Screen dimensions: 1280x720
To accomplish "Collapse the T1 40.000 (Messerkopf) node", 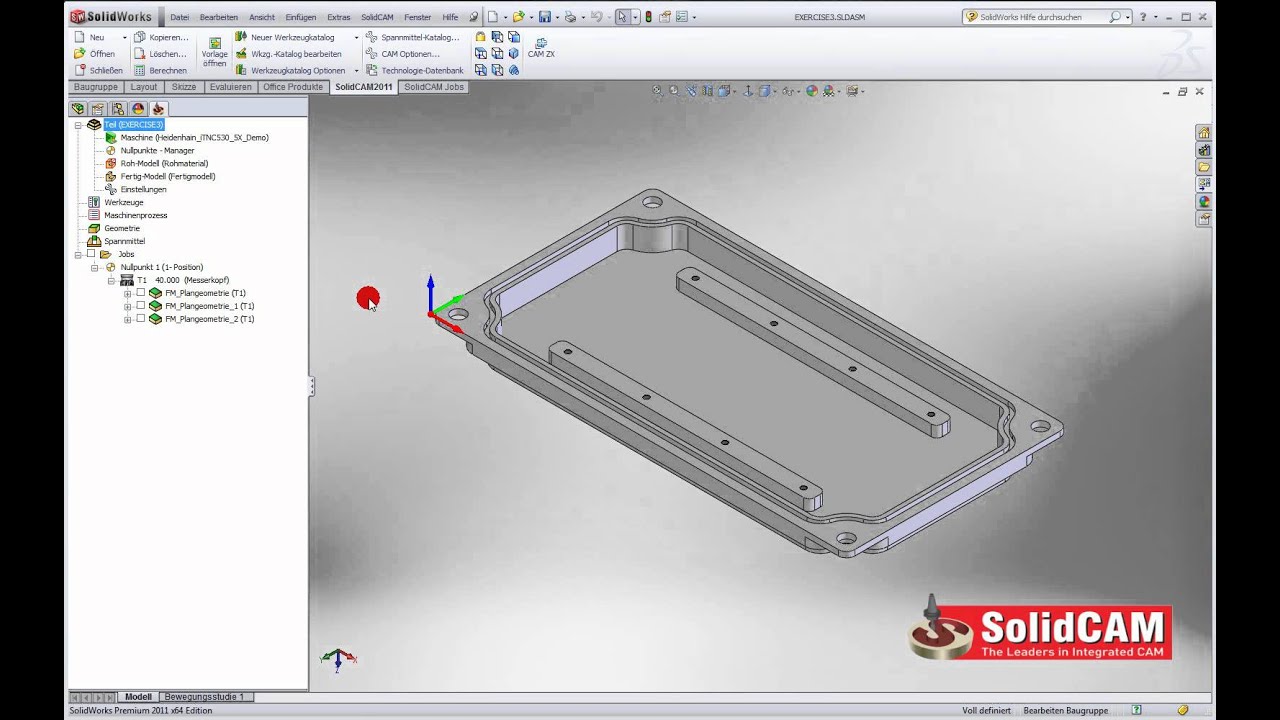I will 111,280.
